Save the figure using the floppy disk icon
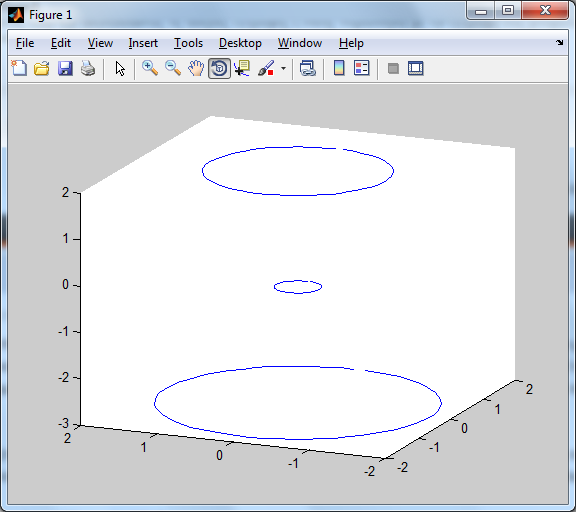This screenshot has height=512, width=576. pos(65,68)
